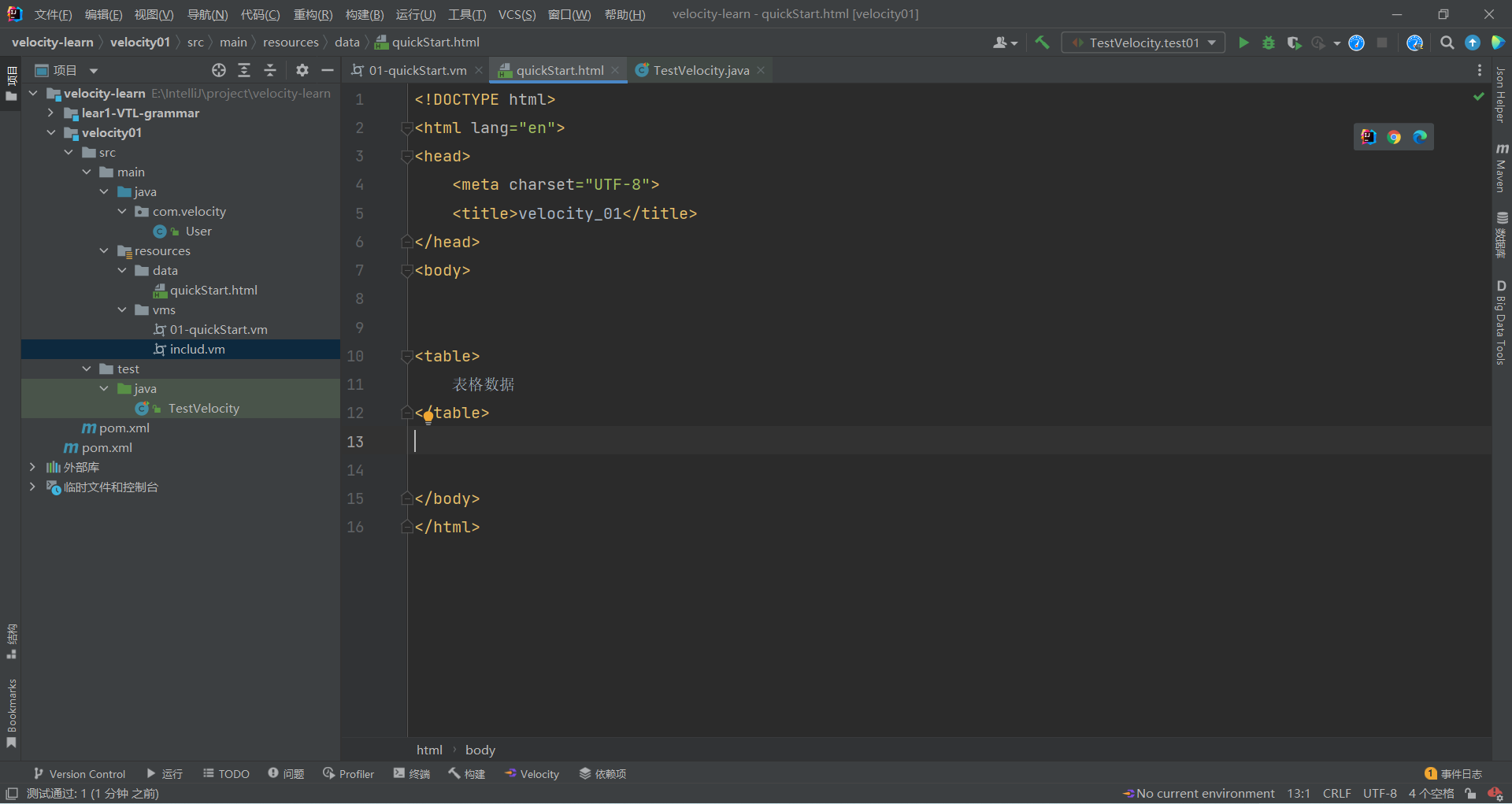Start debugging with the green bug icon
Screen dimensions: 1512x804
click(x=1269, y=43)
